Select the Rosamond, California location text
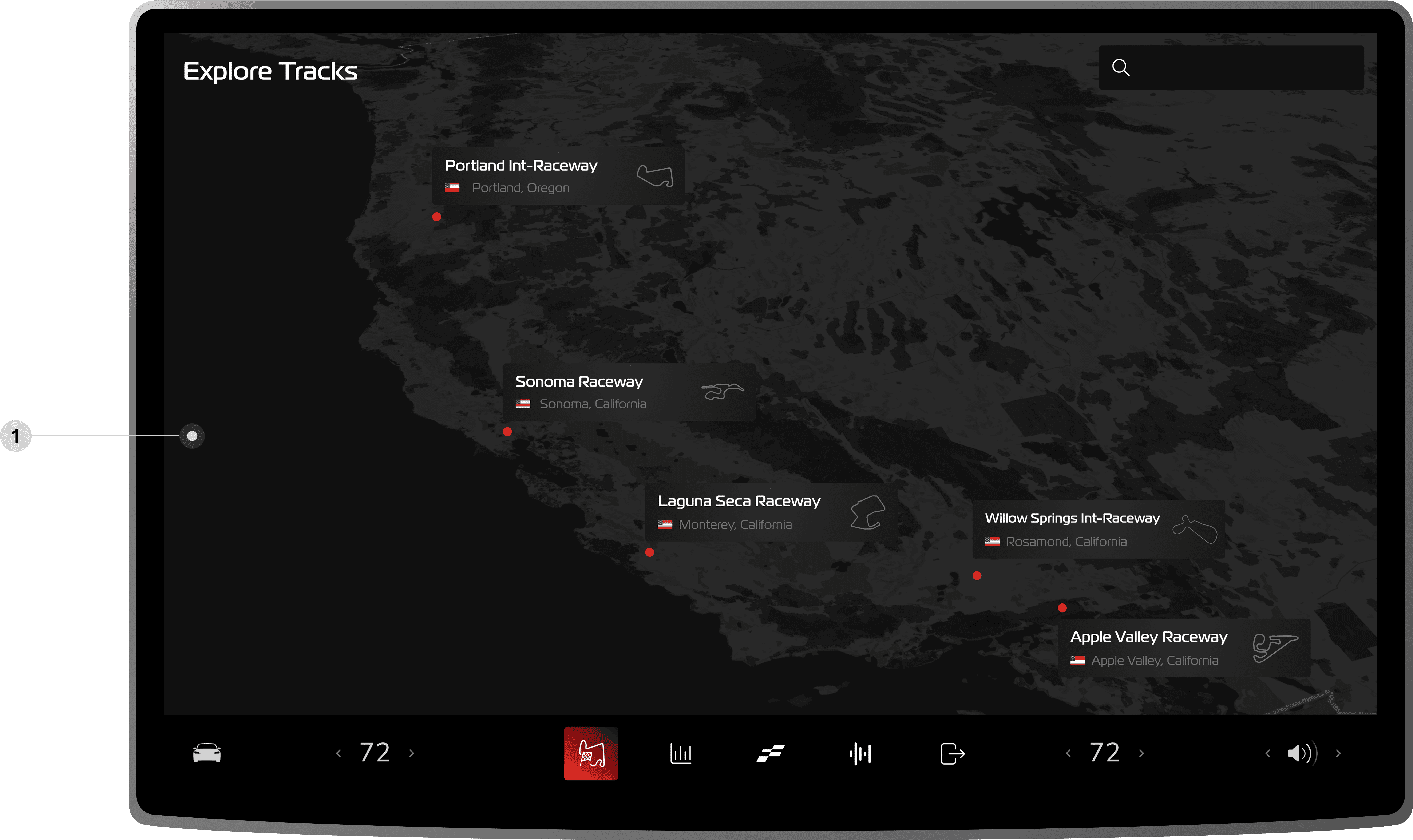 1066,542
